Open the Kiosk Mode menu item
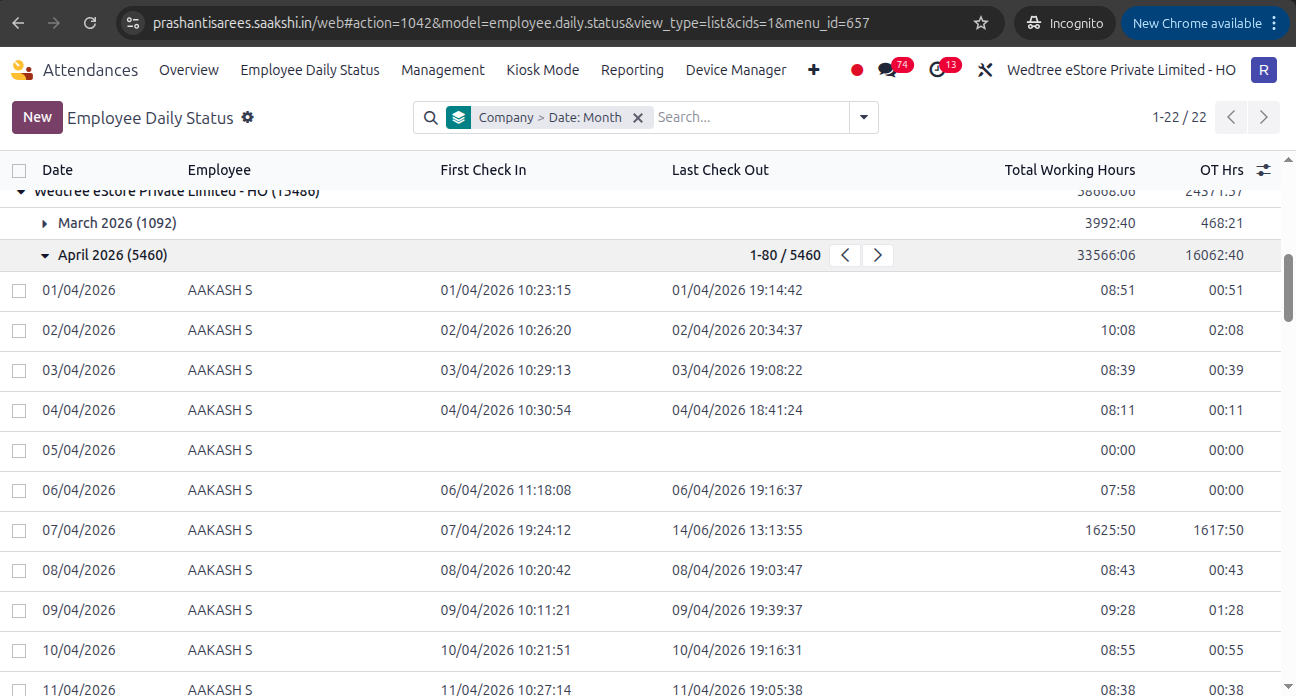 [x=543, y=70]
